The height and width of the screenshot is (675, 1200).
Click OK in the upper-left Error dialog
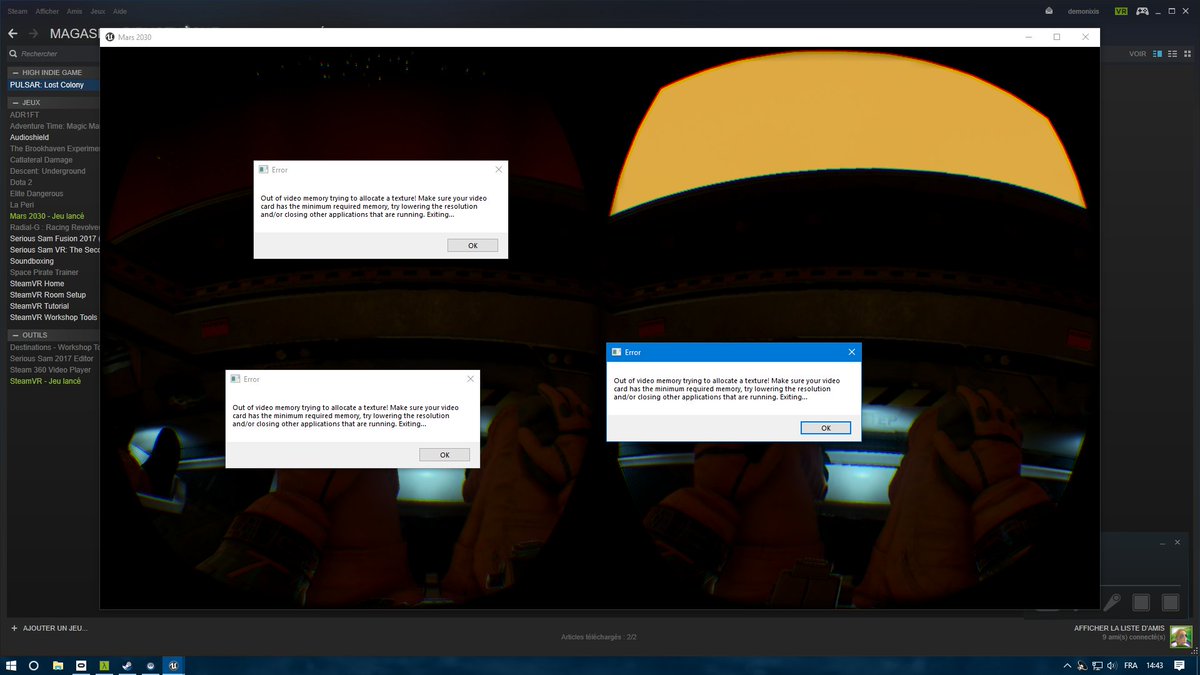(x=473, y=245)
